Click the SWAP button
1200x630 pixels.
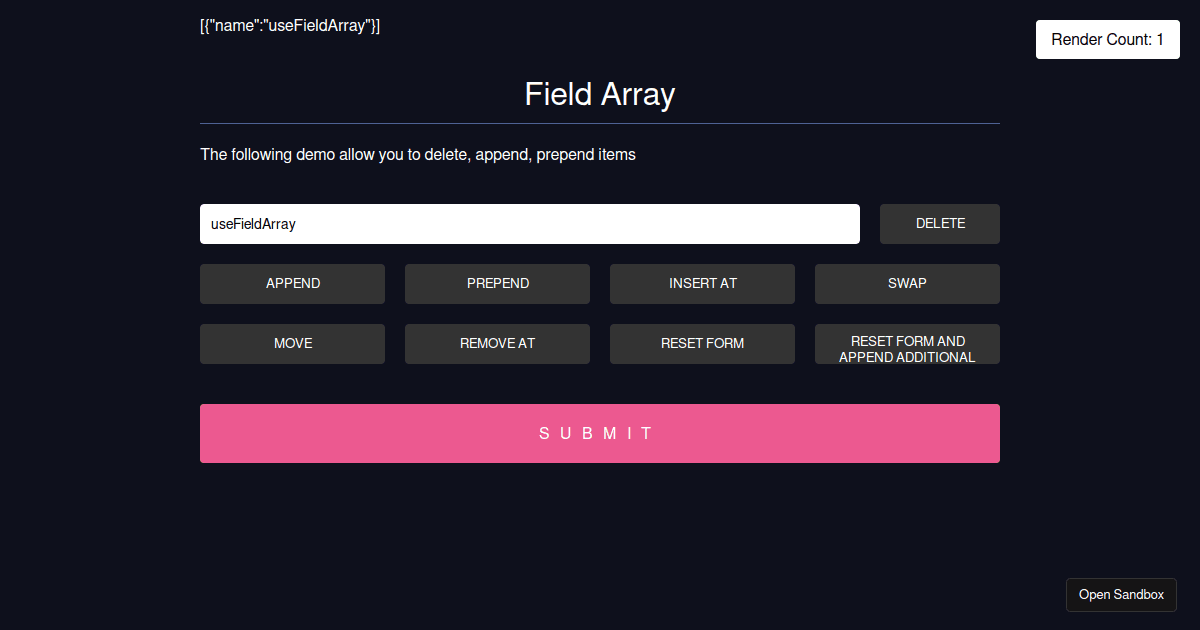pyautogui.click(x=906, y=284)
